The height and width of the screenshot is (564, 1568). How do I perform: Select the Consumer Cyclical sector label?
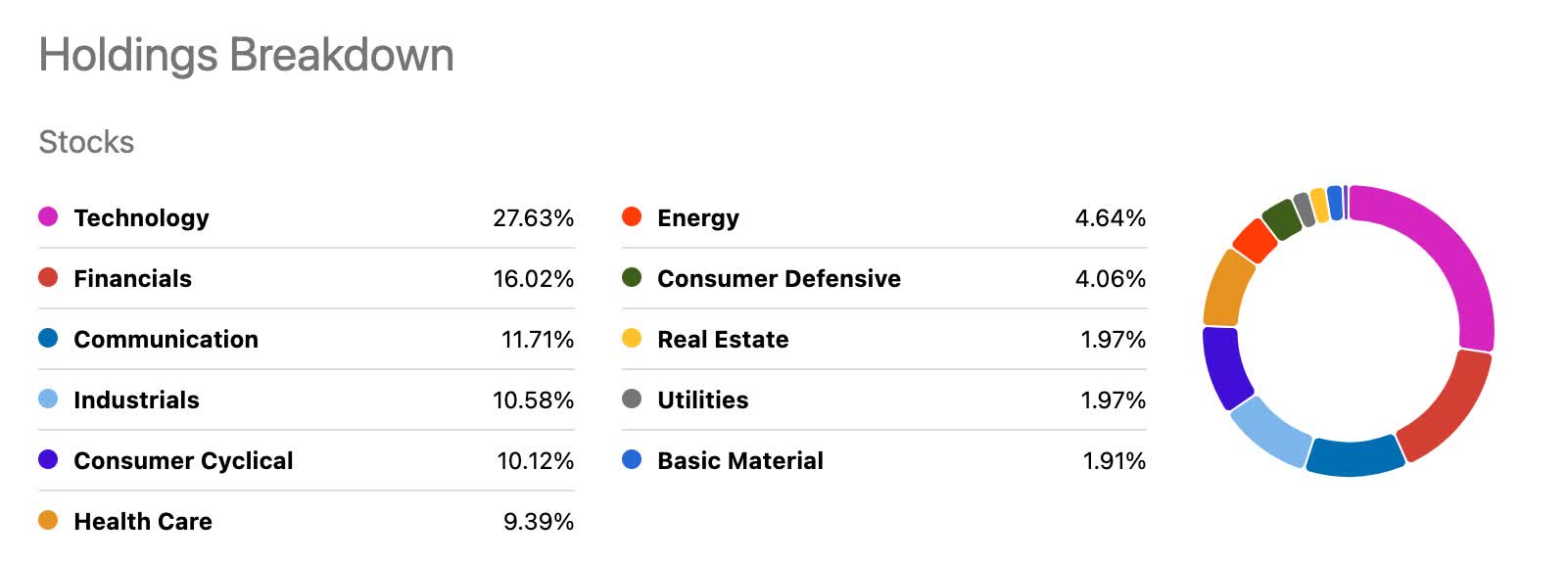coord(183,460)
